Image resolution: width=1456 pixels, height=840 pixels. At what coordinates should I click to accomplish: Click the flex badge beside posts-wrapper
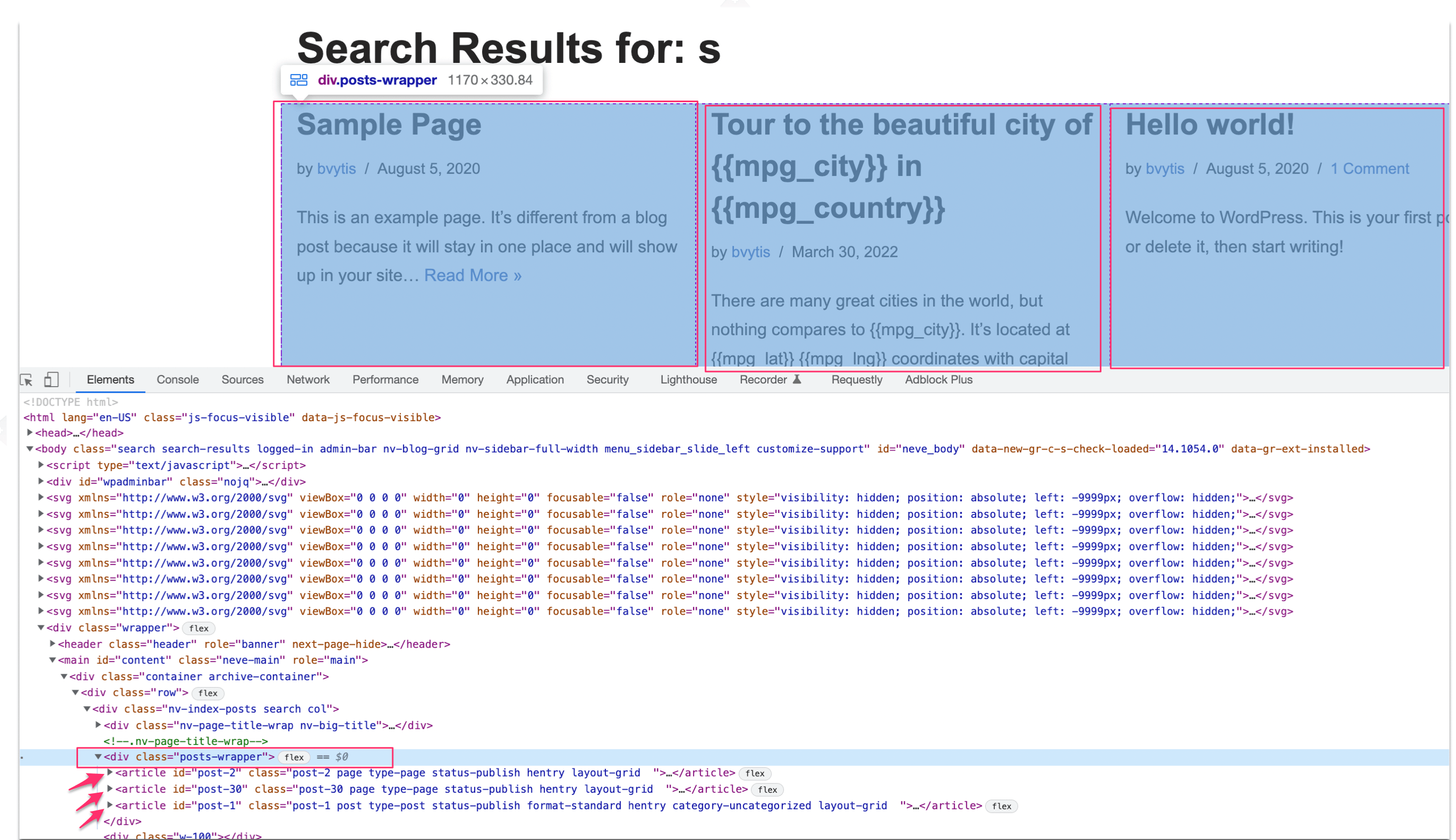coord(294,757)
